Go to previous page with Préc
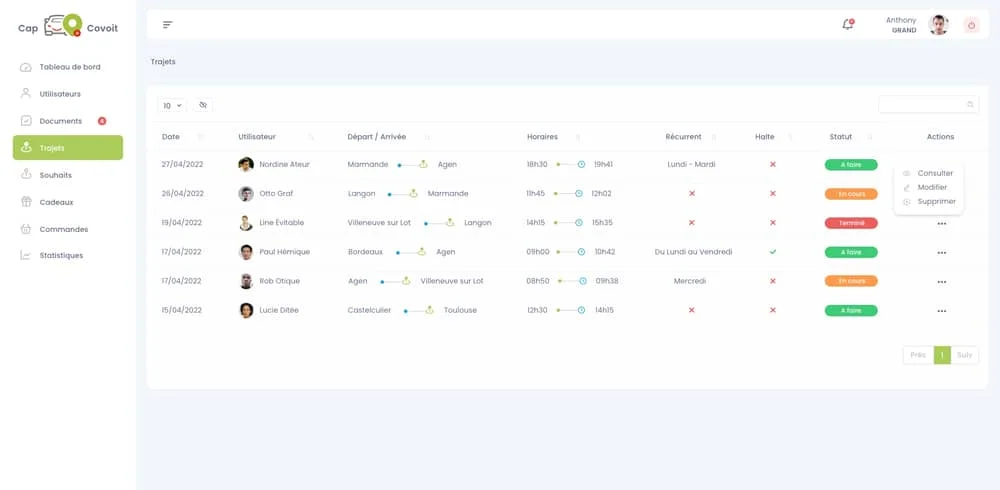 tap(918, 355)
